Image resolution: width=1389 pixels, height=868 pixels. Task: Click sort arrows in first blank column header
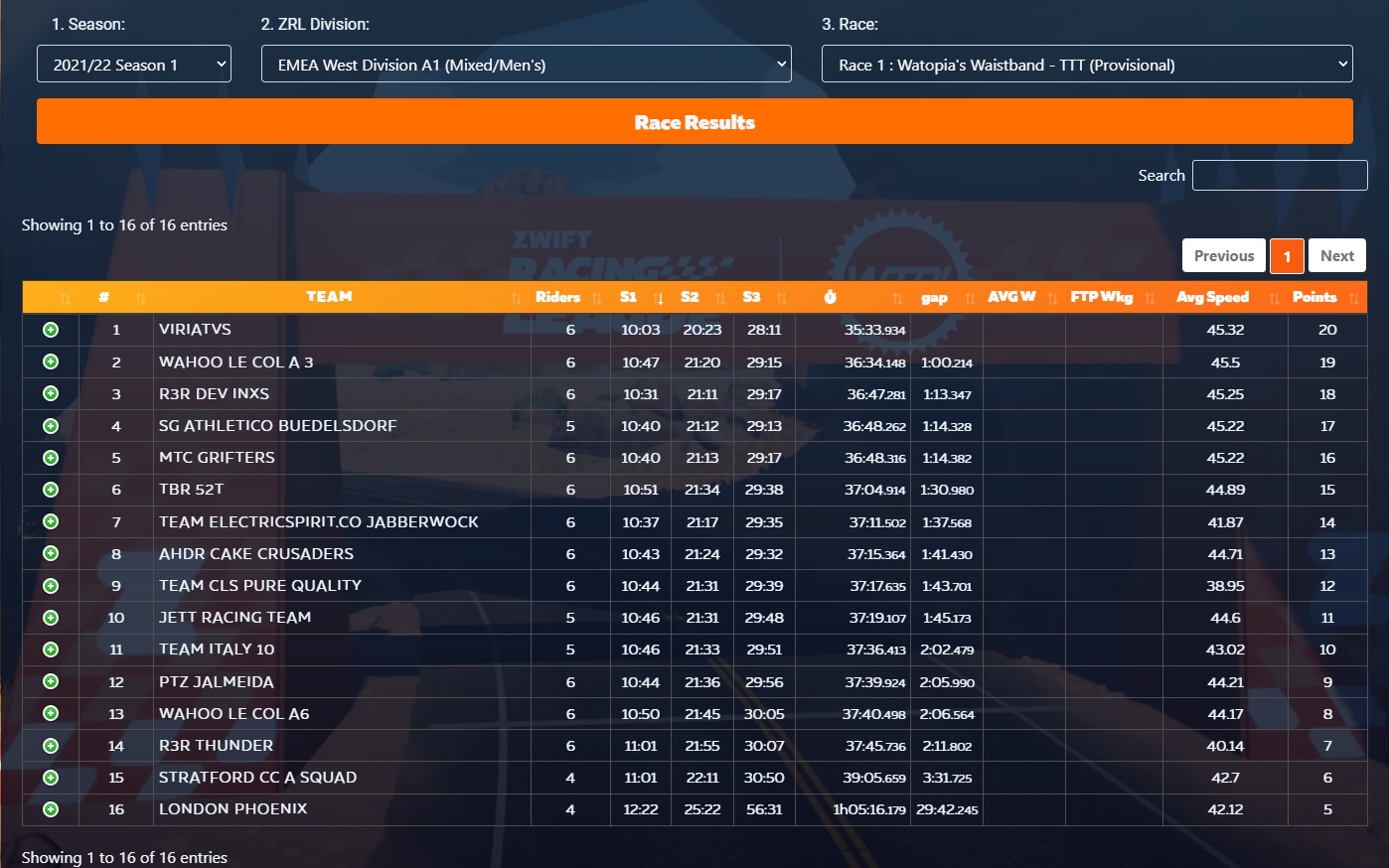(x=65, y=298)
